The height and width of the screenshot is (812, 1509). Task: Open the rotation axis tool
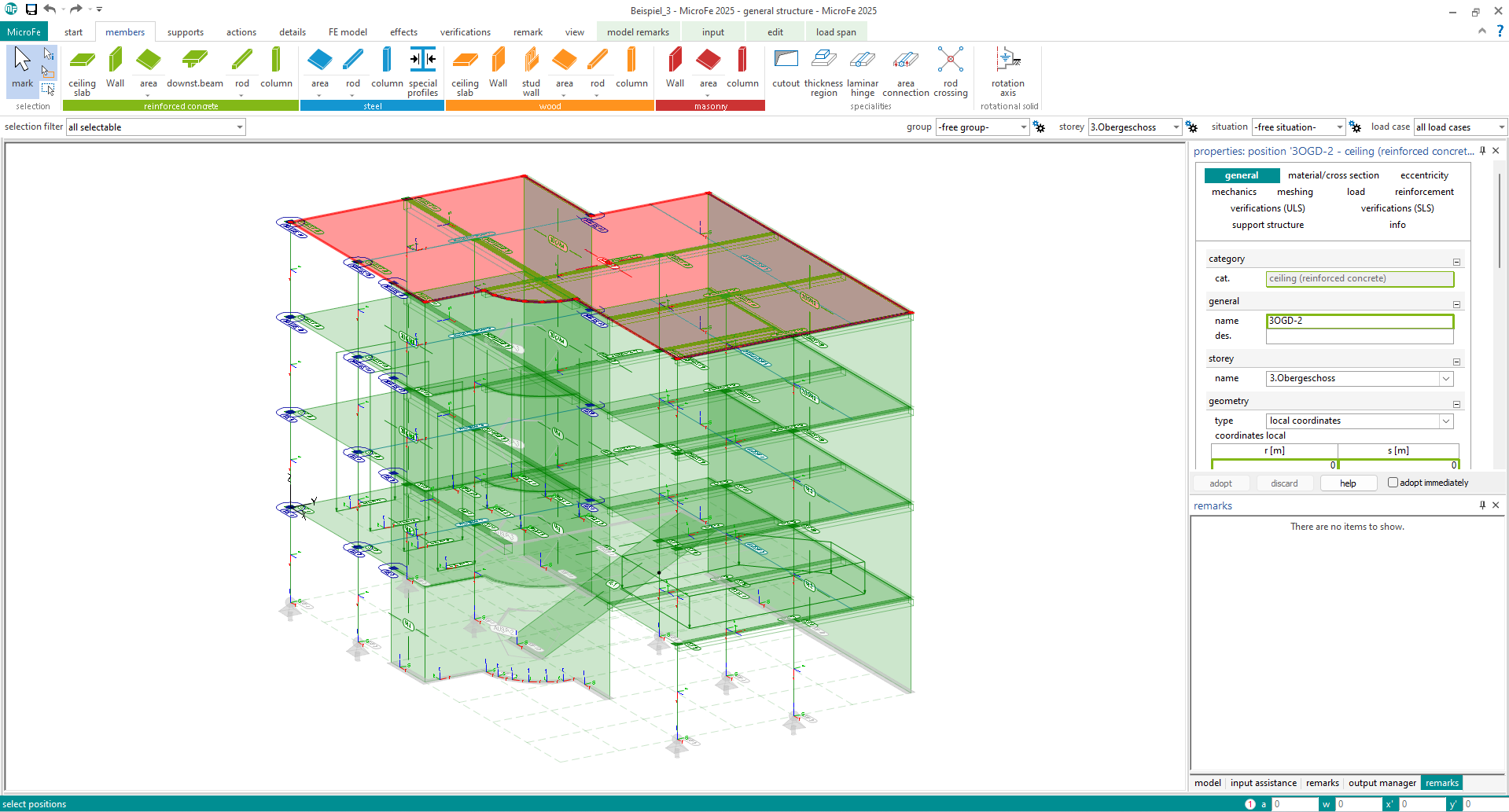(1007, 70)
